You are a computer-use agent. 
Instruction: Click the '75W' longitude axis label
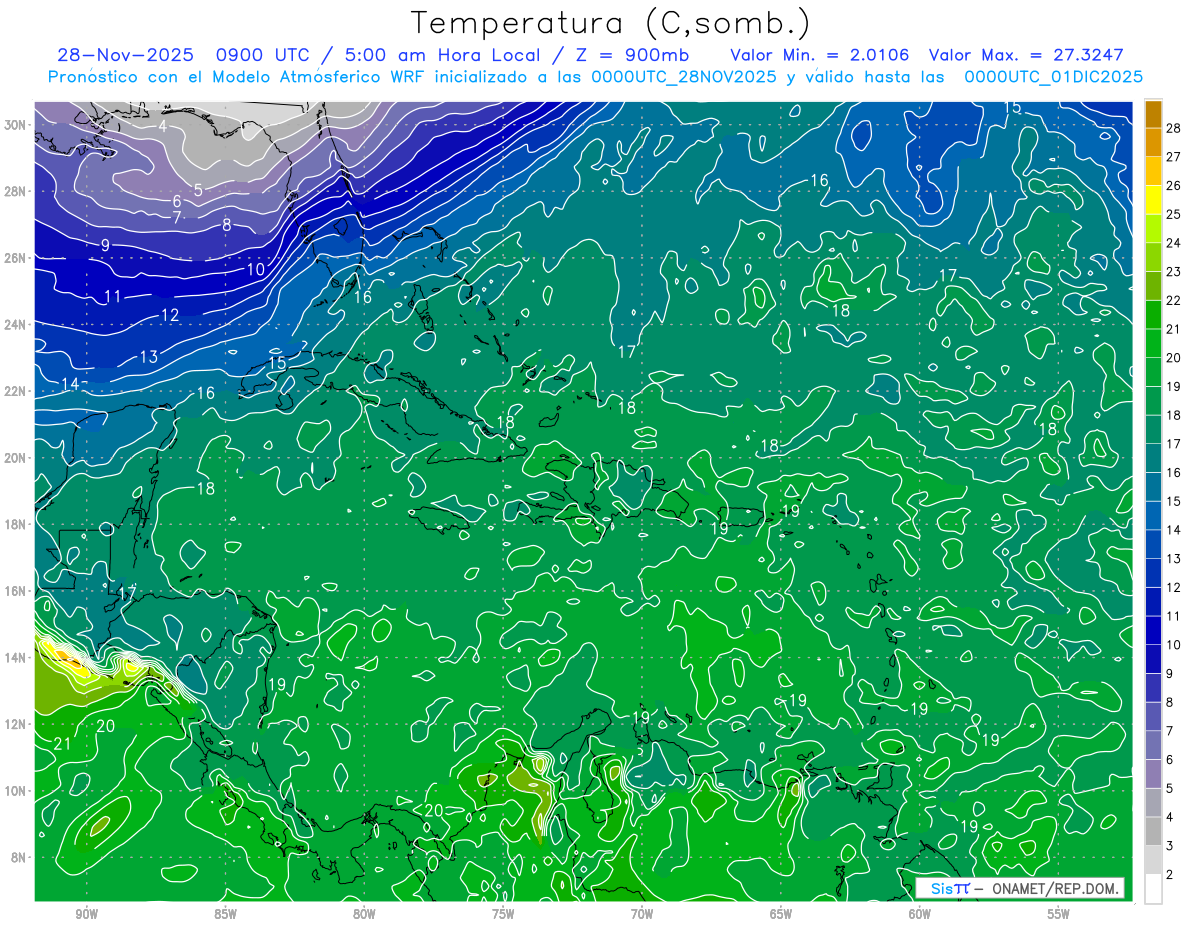pyautogui.click(x=503, y=914)
